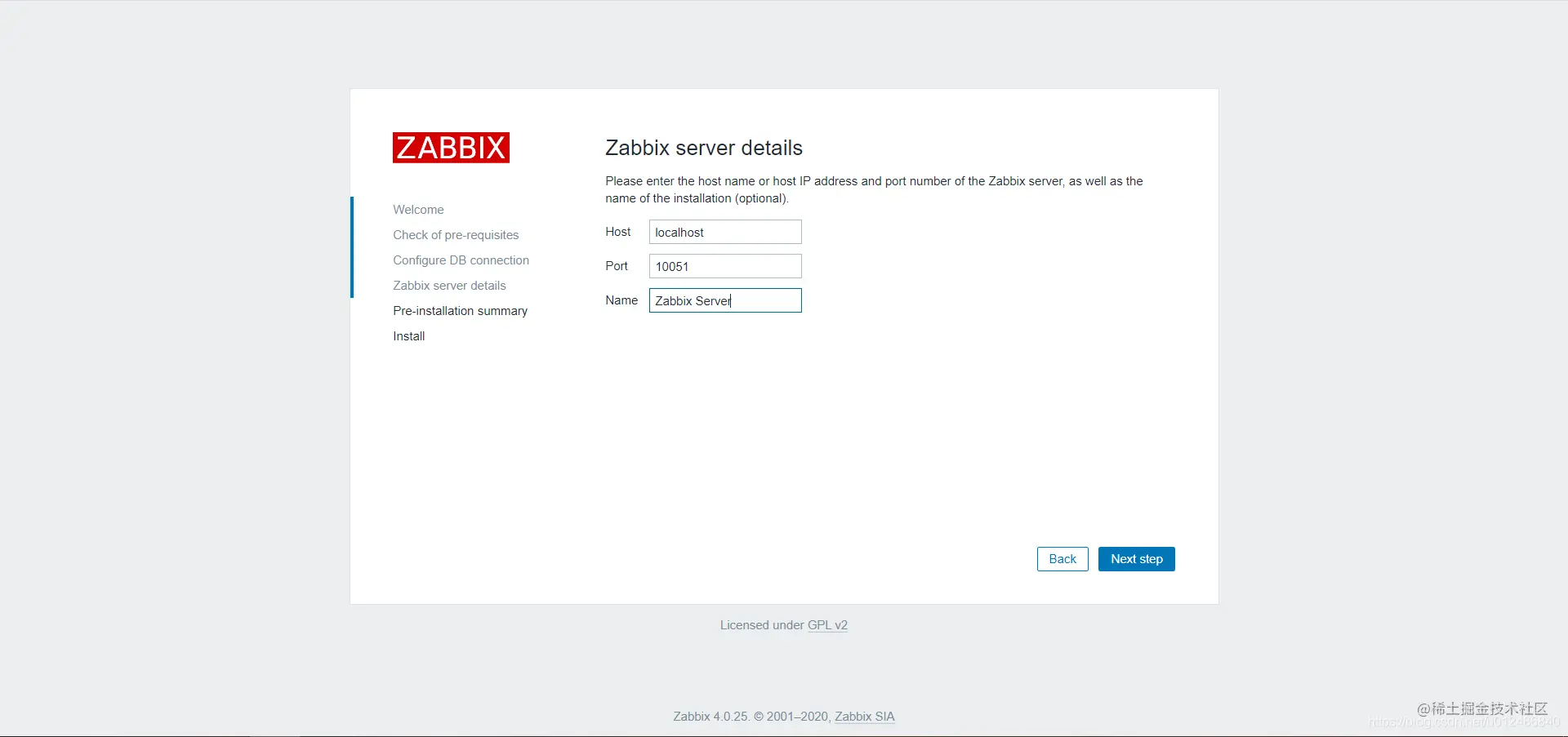Click the Port field label
The height and width of the screenshot is (737, 1568).
pos(617,266)
